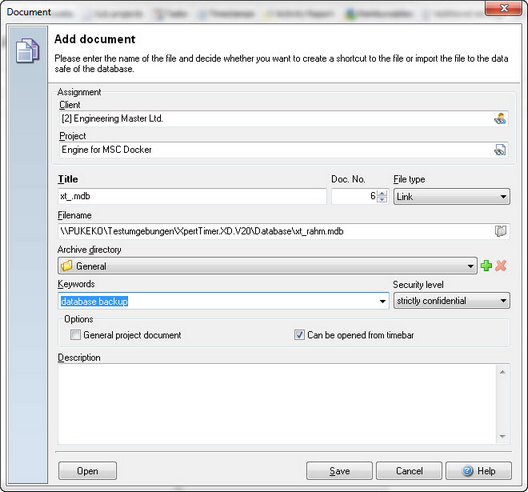Click the client selection icon
The width and height of the screenshot is (528, 492).
click(500, 119)
